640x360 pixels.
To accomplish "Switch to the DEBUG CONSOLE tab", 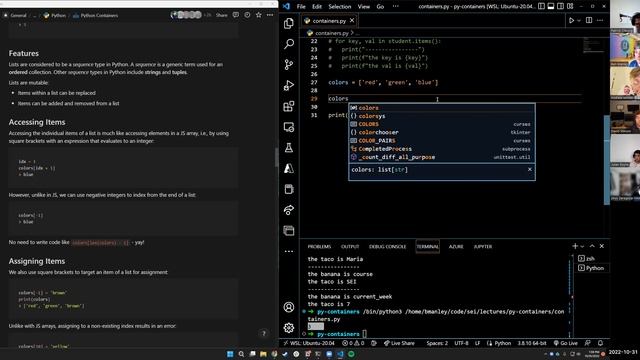I will [387, 247].
